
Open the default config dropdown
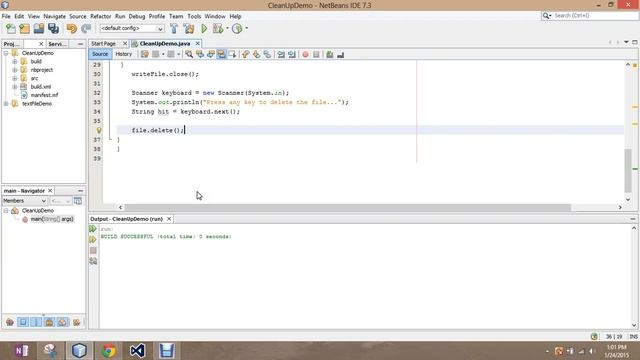pos(131,29)
